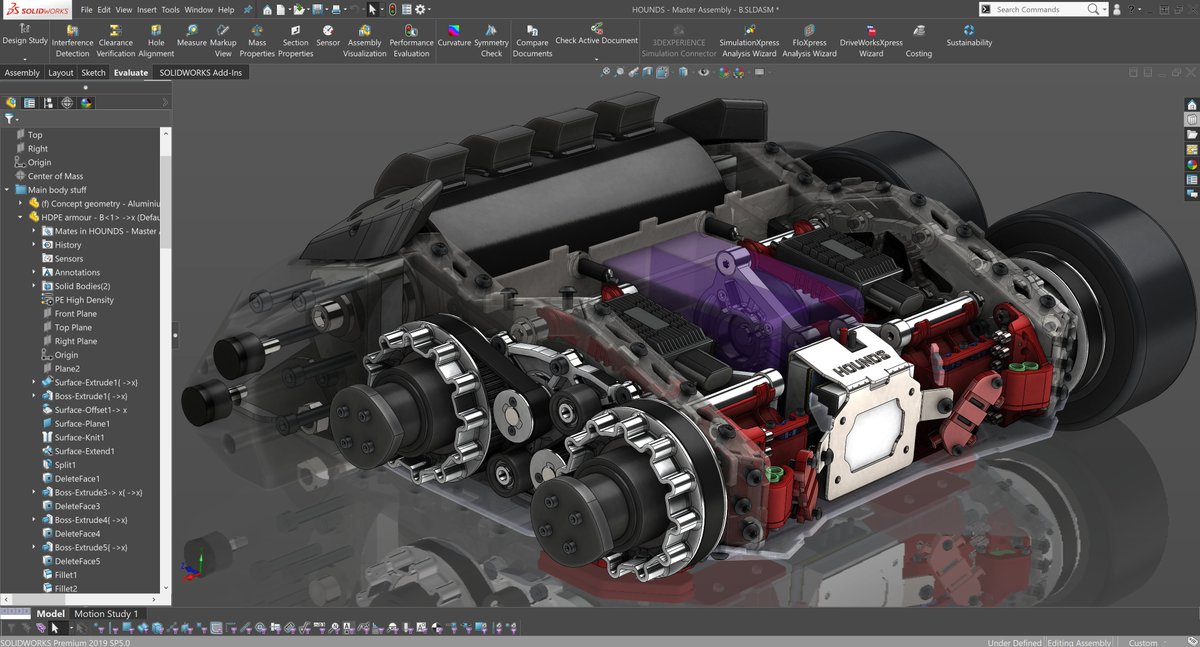Open Mass Properties
Viewport: 1200px width, 647px height.
pos(257,41)
